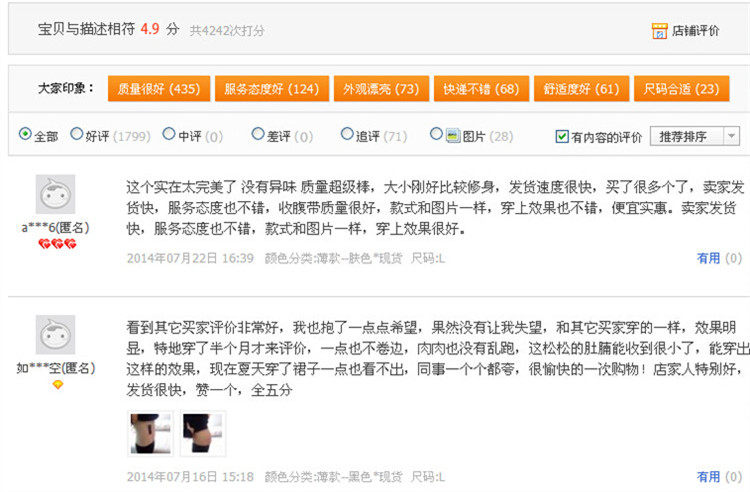Click the 尺码合适 (23) tag
Viewport: 750px width, 492px height.
[x=682, y=89]
